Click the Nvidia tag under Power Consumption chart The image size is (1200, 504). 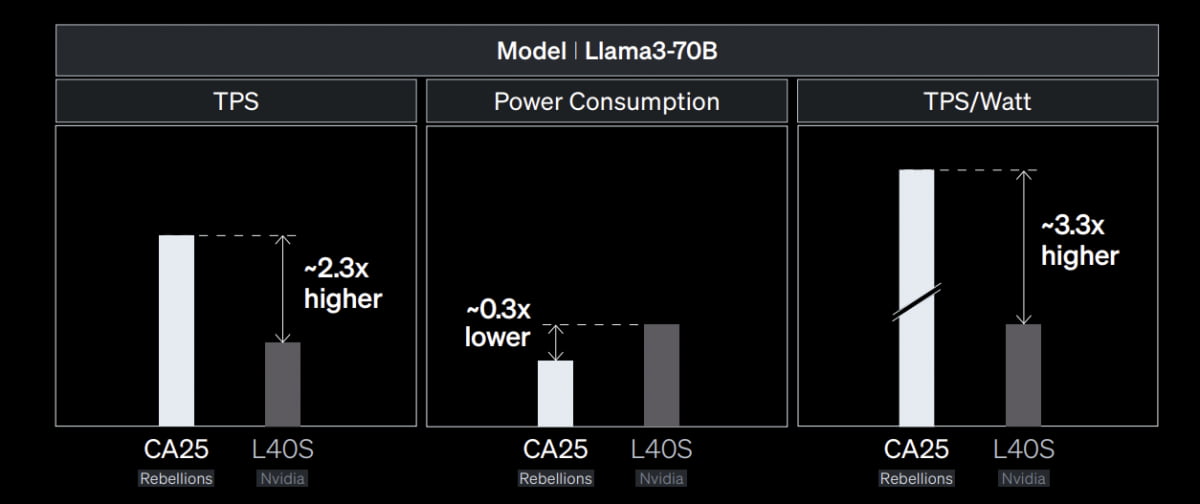coord(661,478)
